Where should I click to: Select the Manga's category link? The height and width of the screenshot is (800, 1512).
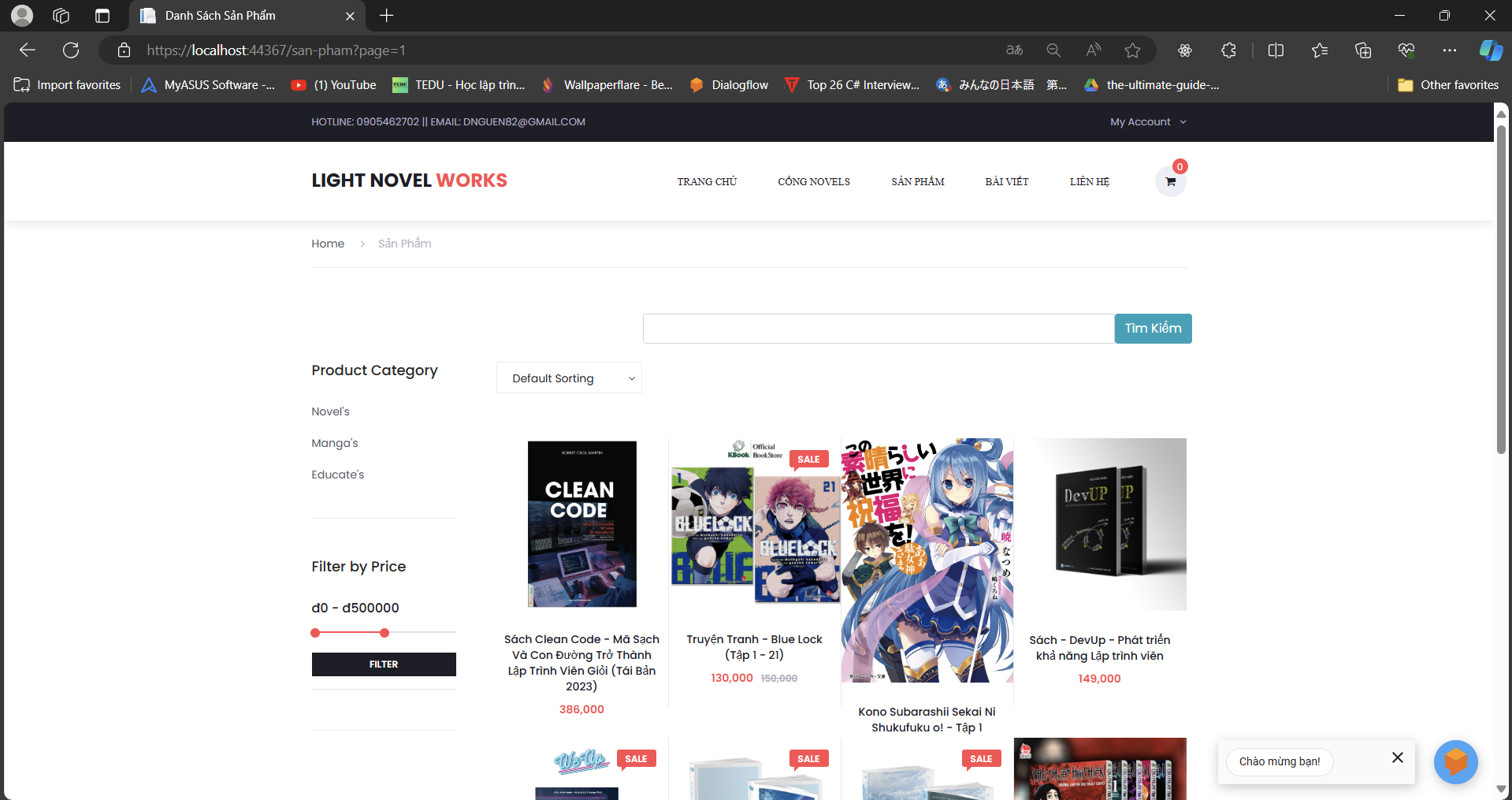click(335, 443)
